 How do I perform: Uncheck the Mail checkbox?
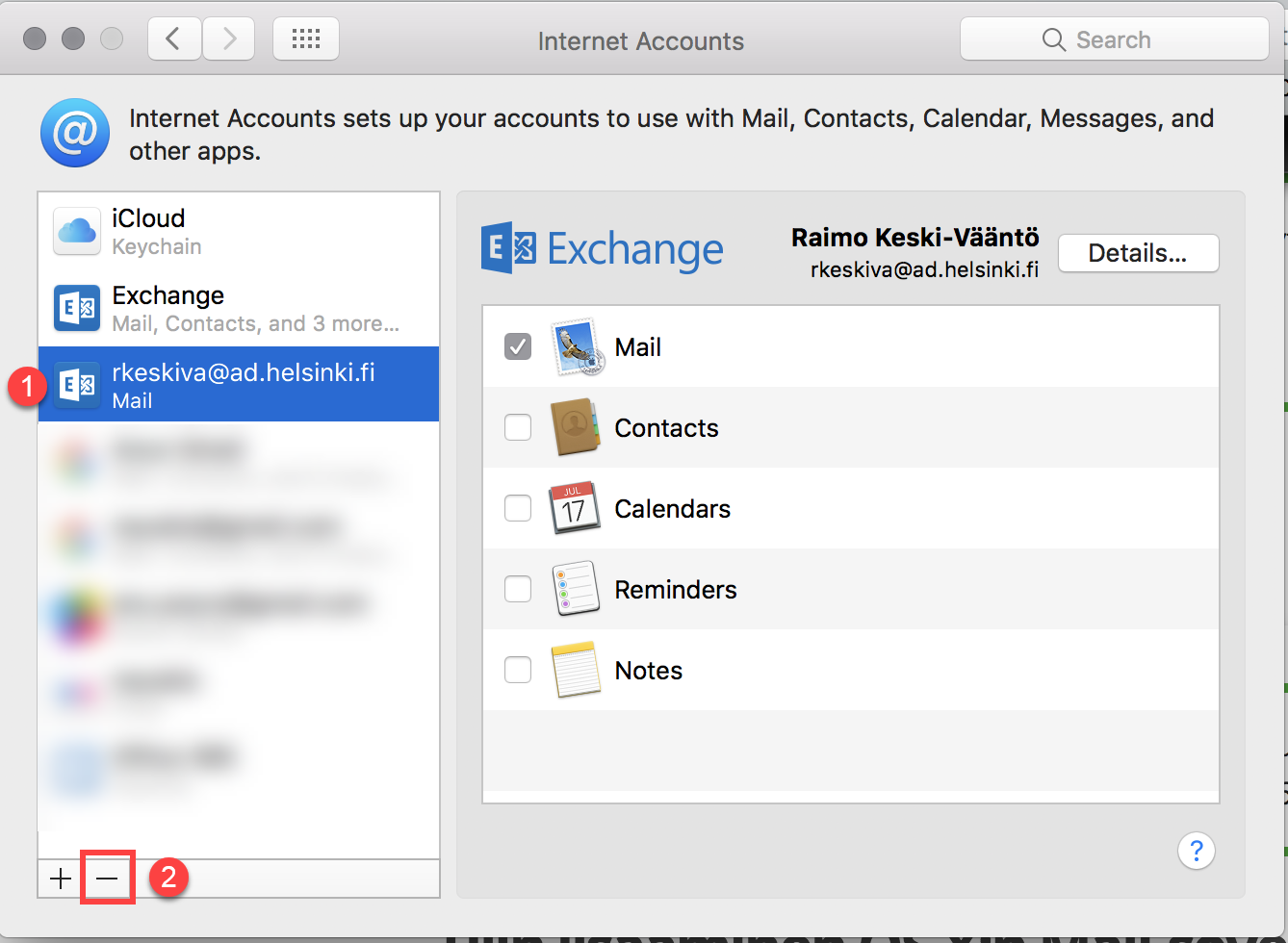click(518, 346)
